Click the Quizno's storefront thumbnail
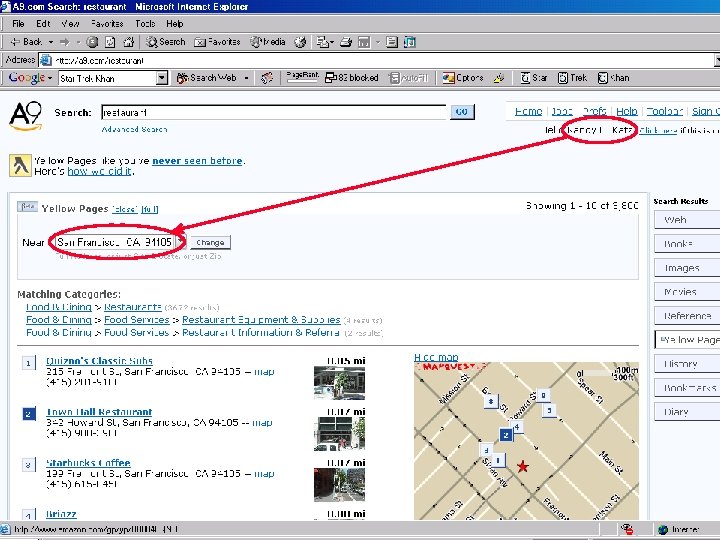 click(339, 382)
